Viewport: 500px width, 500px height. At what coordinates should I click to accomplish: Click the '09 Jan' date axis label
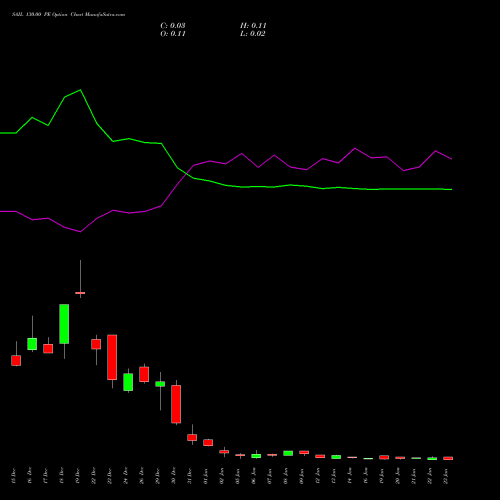coord(302,476)
